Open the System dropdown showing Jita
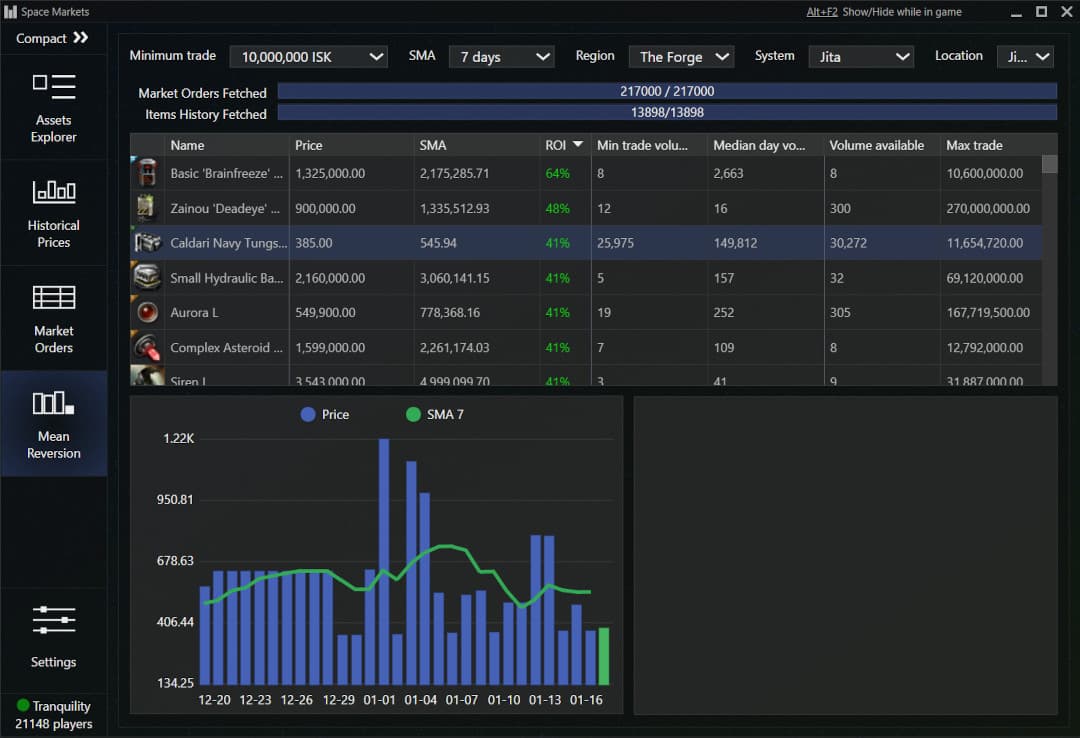1080x738 pixels. click(x=861, y=57)
